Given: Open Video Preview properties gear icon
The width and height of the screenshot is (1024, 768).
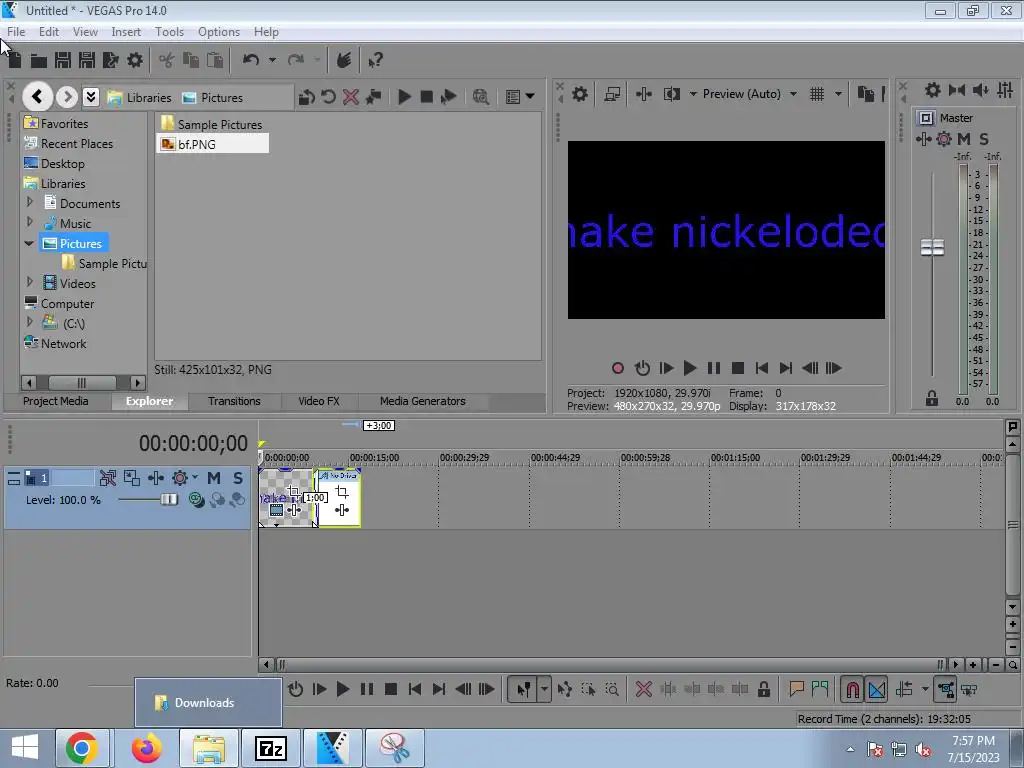Looking at the screenshot, I should coord(579,94).
